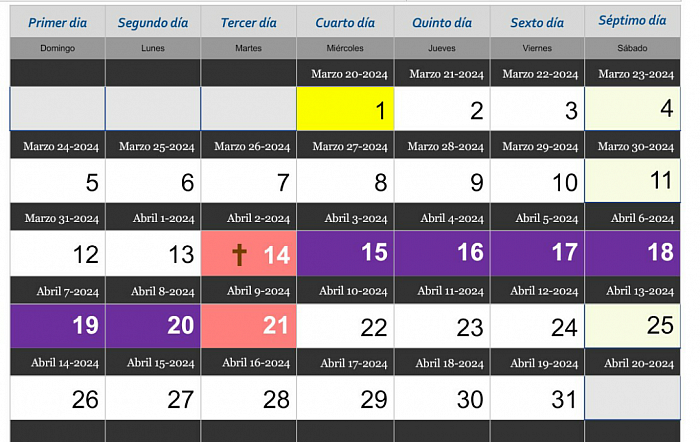
Task: Click the brown cross icon on day 14
Action: [239, 254]
